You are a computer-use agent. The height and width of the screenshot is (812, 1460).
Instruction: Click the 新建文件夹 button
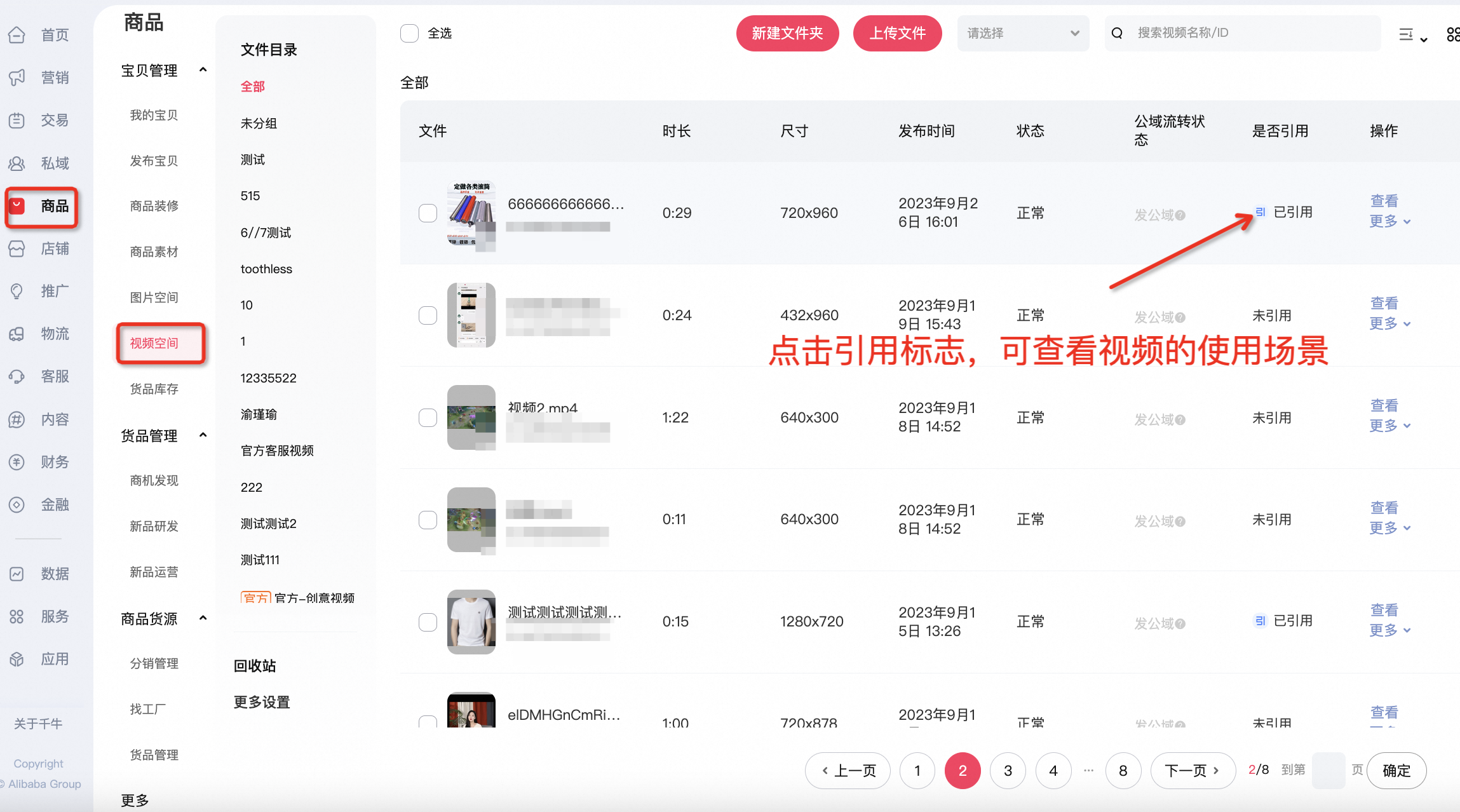pyautogui.click(x=788, y=33)
